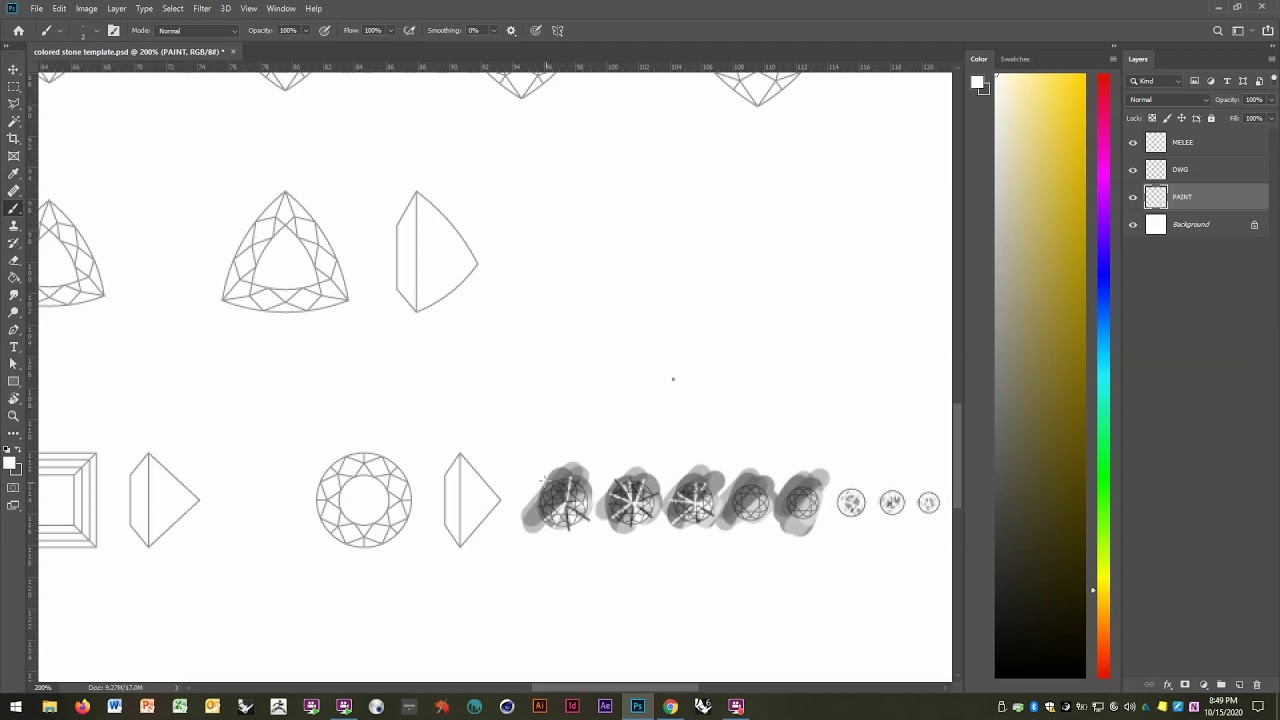Screen dimensions: 1280x720
Task: Open layer fx styles button
Action: tap(1167, 685)
